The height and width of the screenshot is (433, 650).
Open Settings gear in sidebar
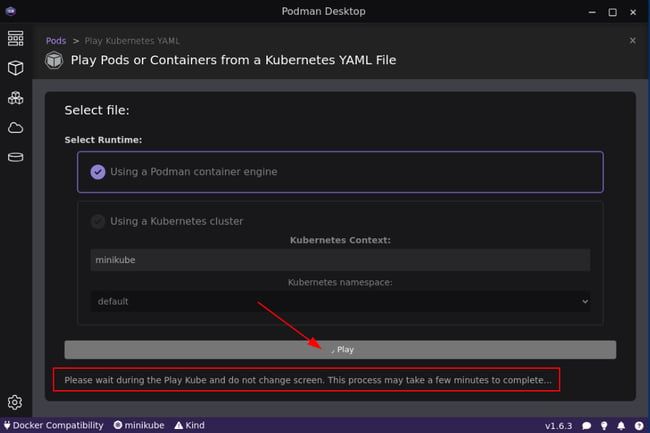pyautogui.click(x=15, y=402)
